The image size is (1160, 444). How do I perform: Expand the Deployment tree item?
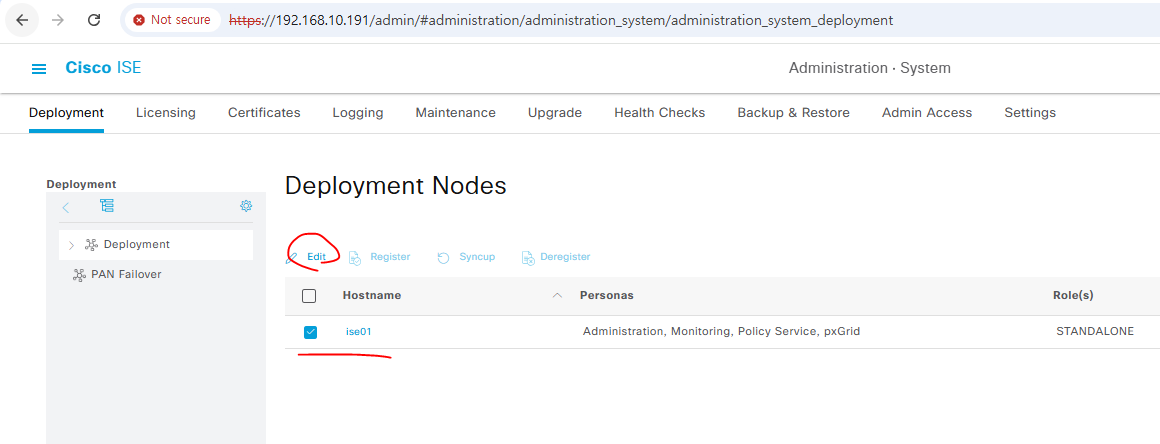click(71, 245)
